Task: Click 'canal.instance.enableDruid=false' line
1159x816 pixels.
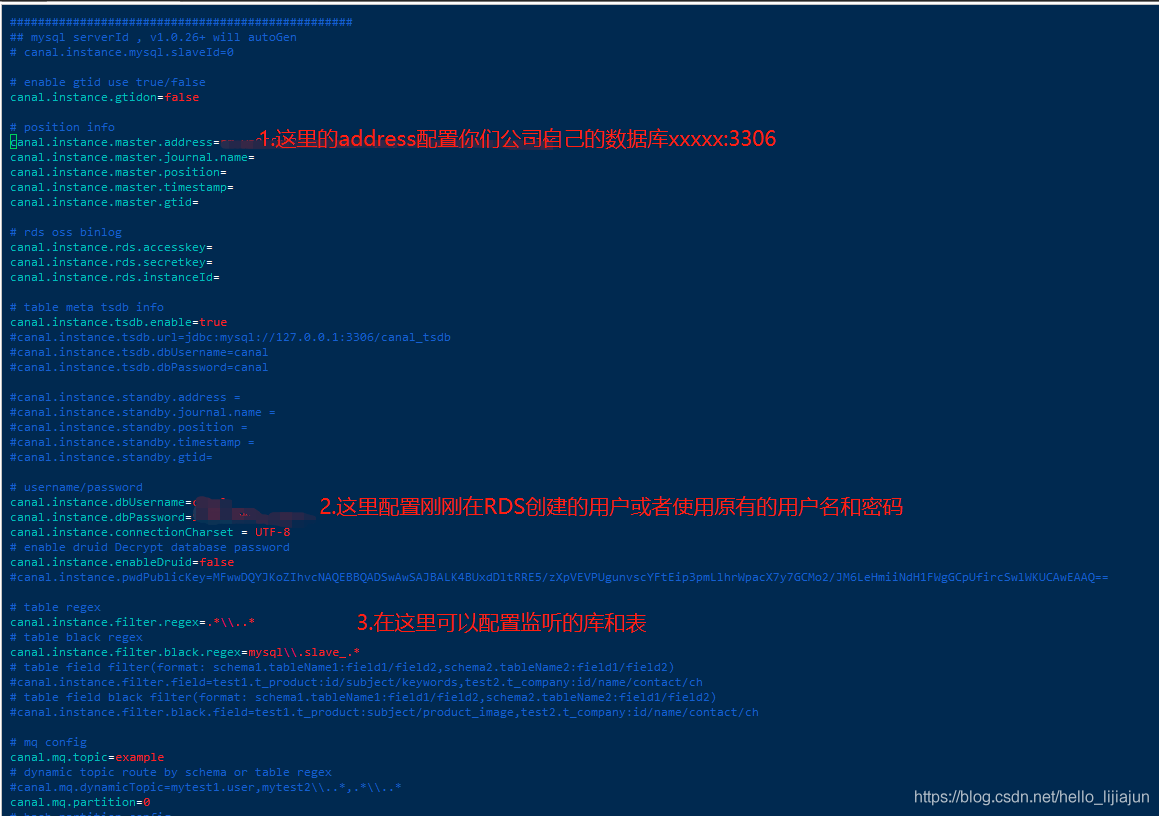Action: 122,562
